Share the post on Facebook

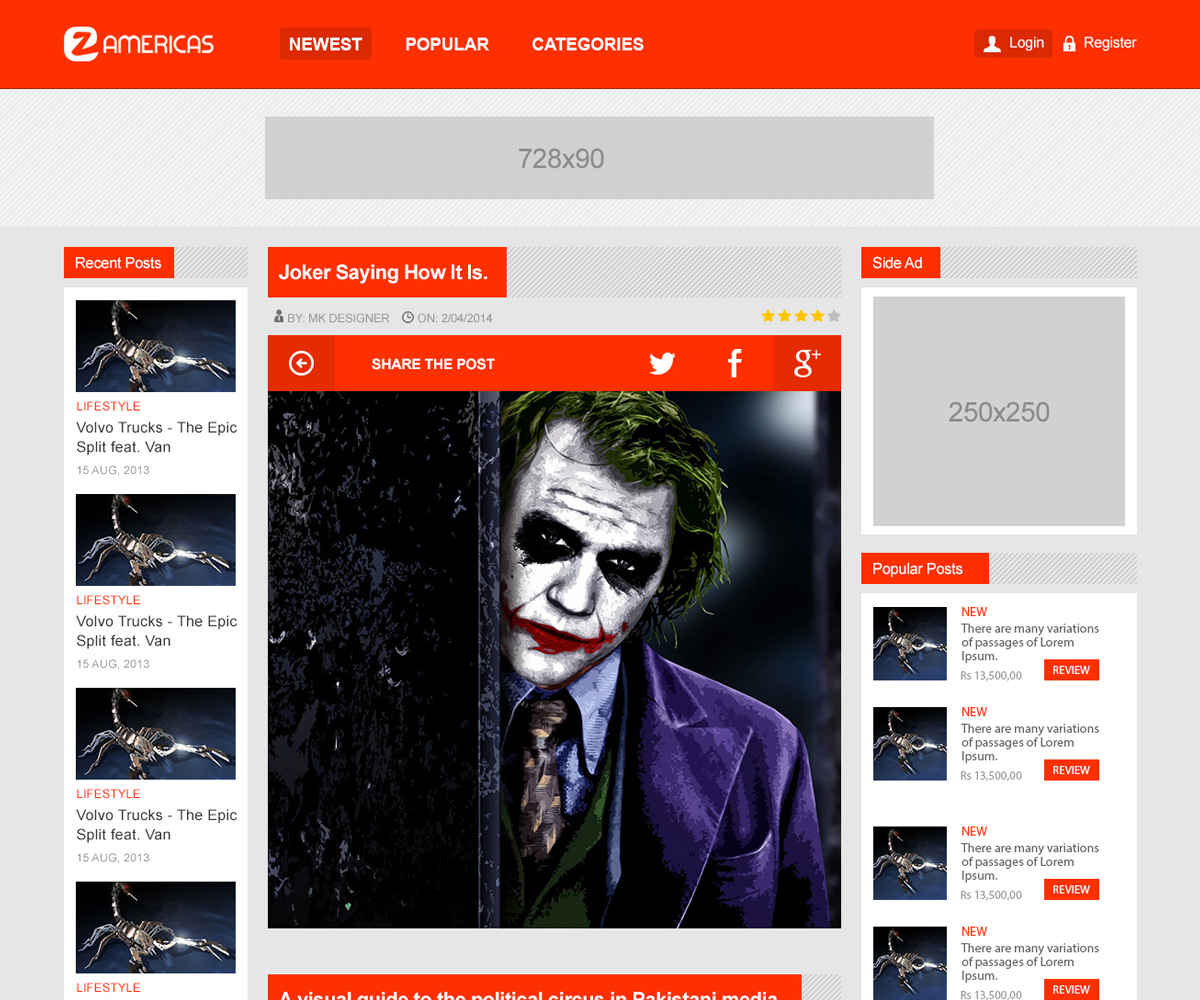click(x=734, y=363)
